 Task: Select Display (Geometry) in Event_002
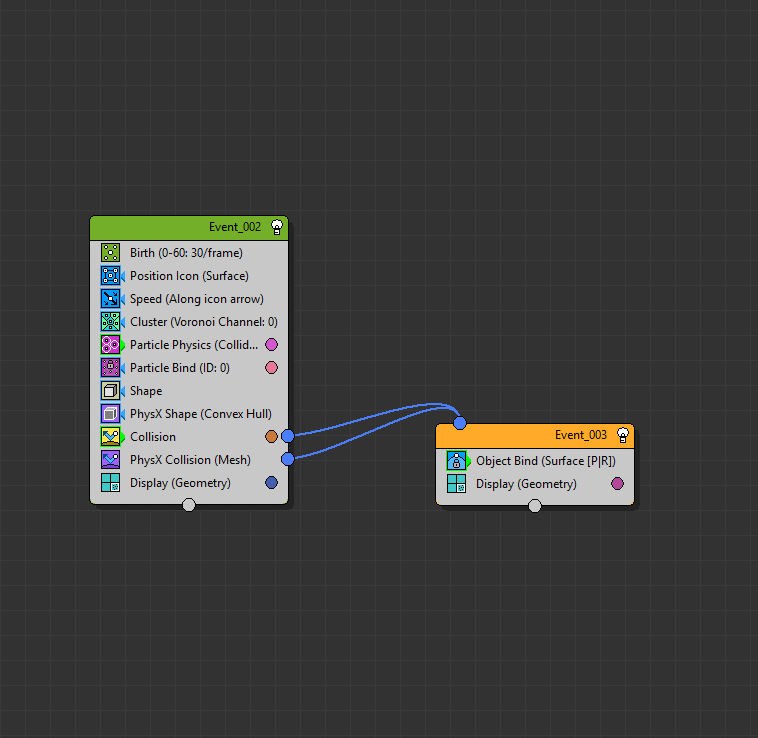point(180,483)
